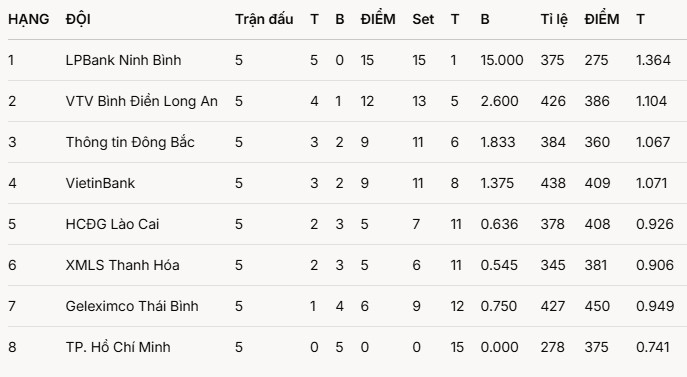Viewport: 687px width, 377px height.
Task: Click the points-won value 438
Action: tap(552, 183)
